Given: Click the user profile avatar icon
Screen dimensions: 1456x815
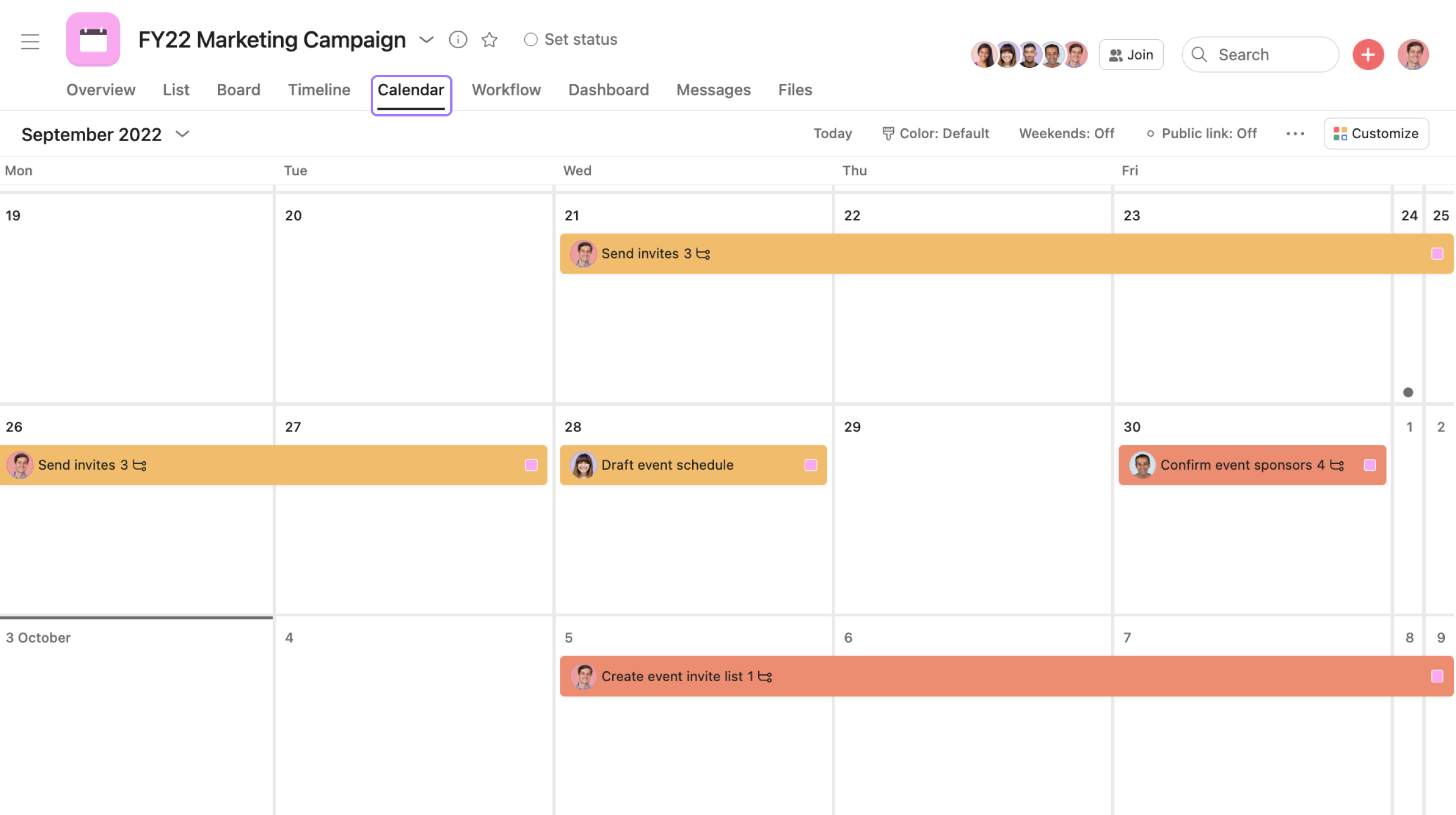Looking at the screenshot, I should (1414, 53).
